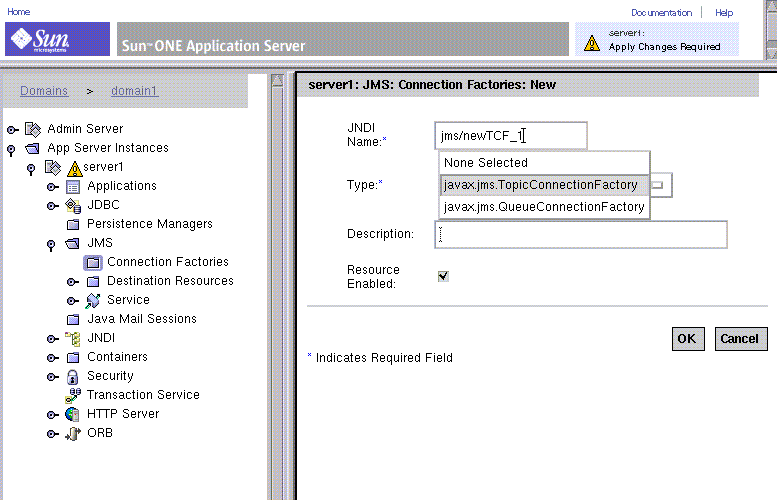Click the warning triangle beside server1
The image size is (777, 500).
point(74,169)
